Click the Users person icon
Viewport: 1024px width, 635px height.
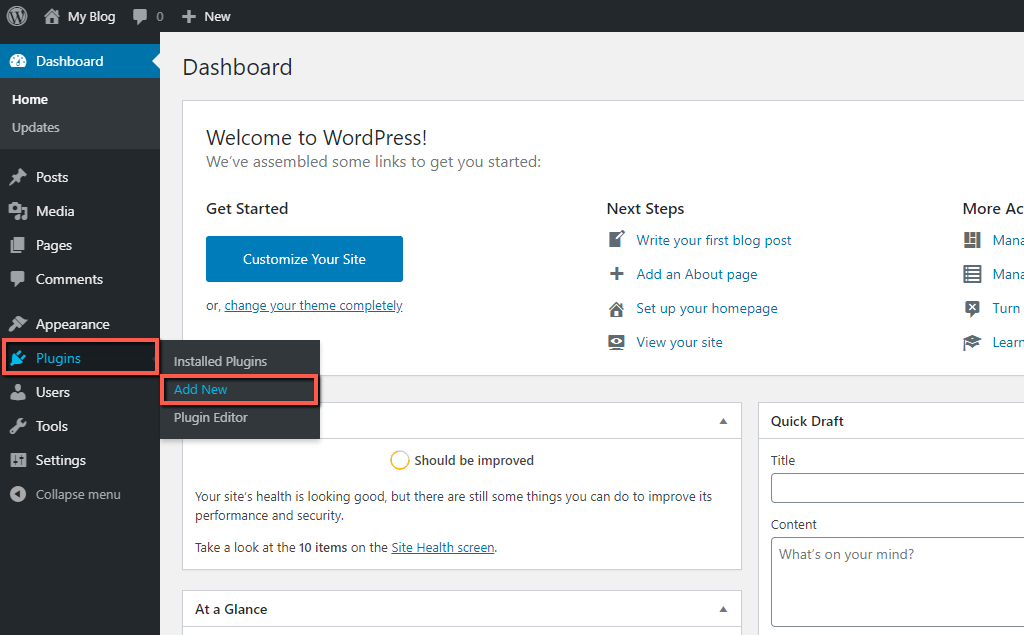click(x=18, y=392)
